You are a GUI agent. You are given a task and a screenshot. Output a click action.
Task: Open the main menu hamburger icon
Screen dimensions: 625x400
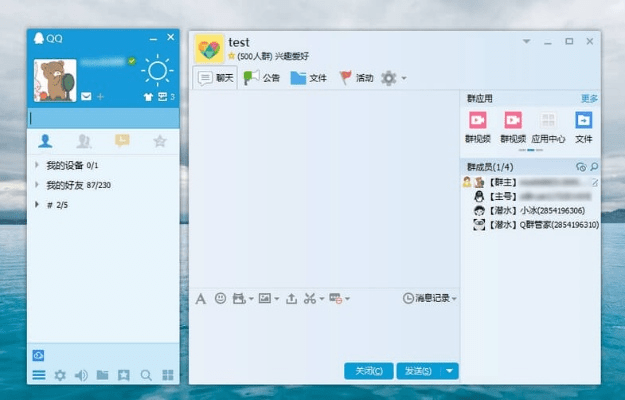[x=39, y=376]
